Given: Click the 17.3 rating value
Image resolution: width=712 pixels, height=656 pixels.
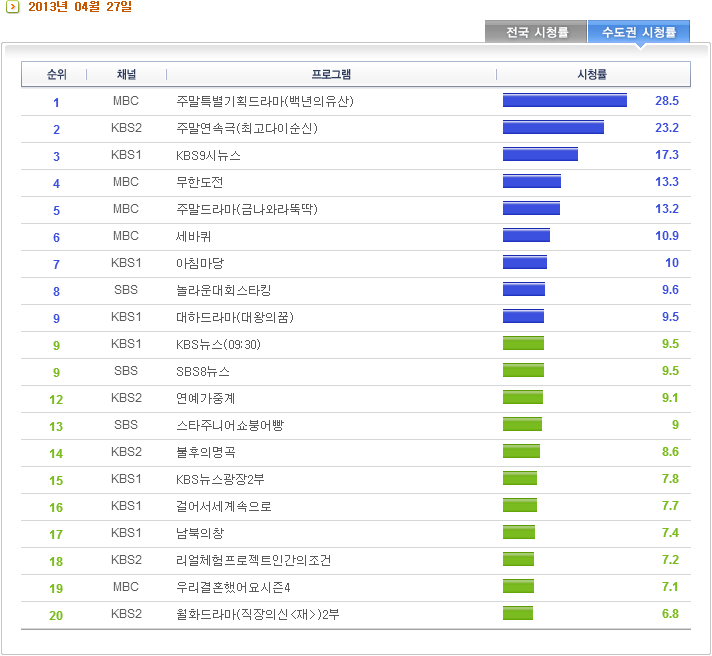Looking at the screenshot, I should (667, 155).
